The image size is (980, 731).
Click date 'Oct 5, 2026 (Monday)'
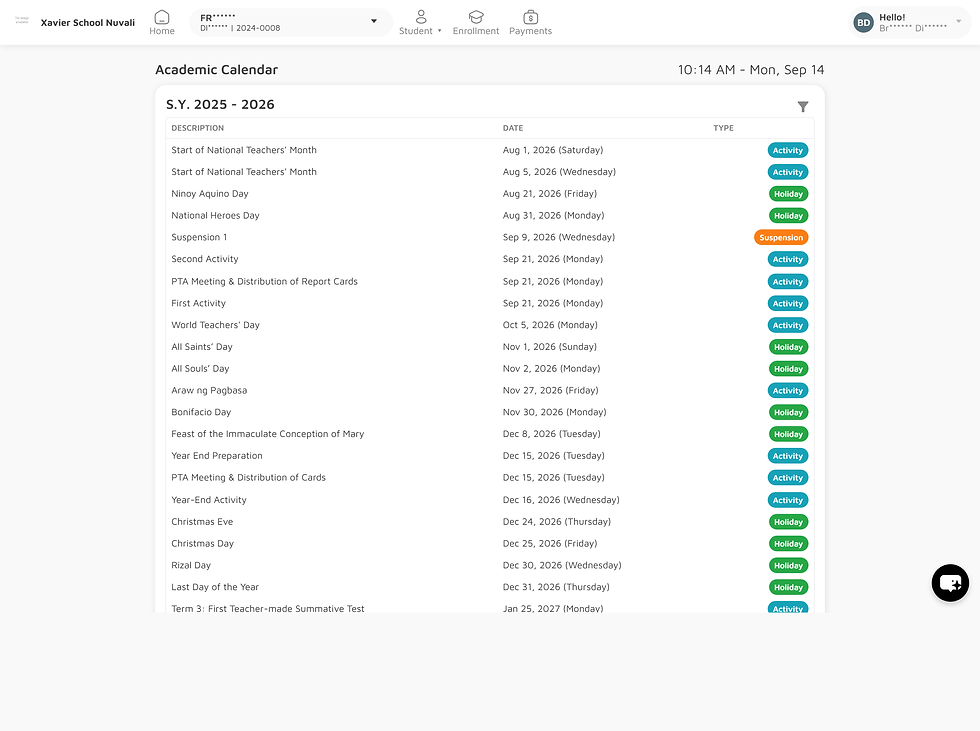pyautogui.click(x=550, y=325)
